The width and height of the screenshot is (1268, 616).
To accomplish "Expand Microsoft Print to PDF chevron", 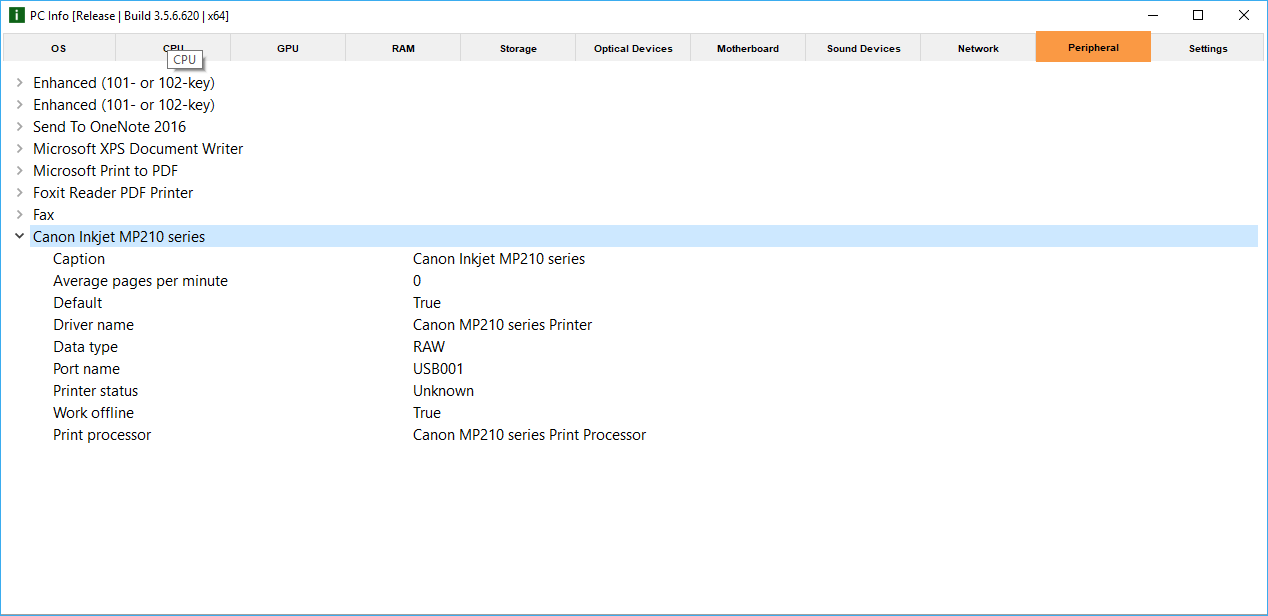I will [20, 171].
